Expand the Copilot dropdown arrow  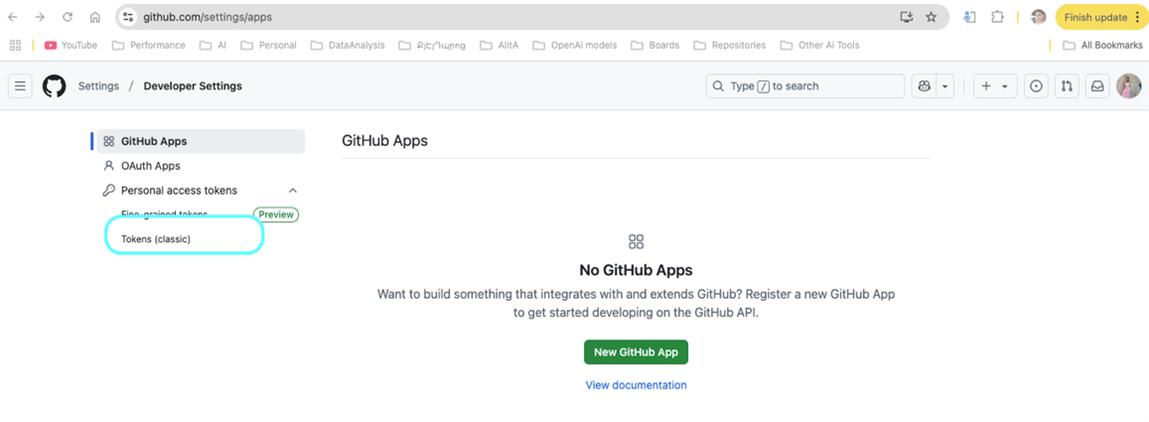coord(945,86)
